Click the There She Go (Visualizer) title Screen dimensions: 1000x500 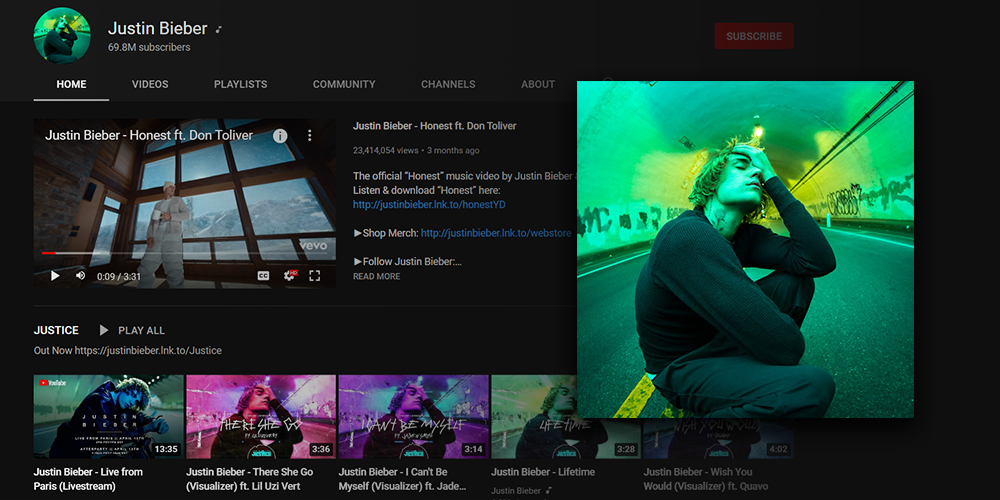pos(249,479)
